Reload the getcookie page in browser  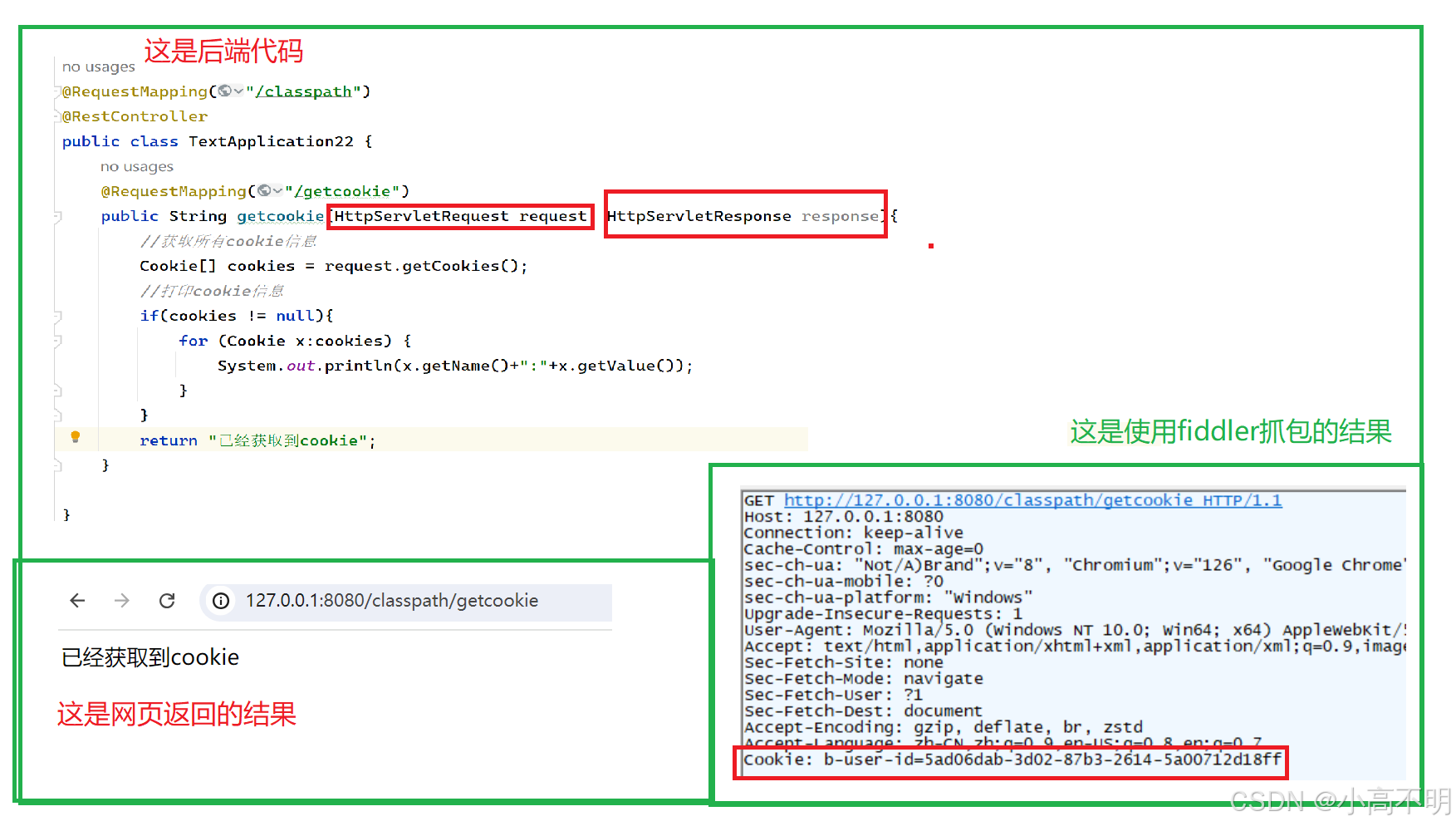[x=167, y=601]
